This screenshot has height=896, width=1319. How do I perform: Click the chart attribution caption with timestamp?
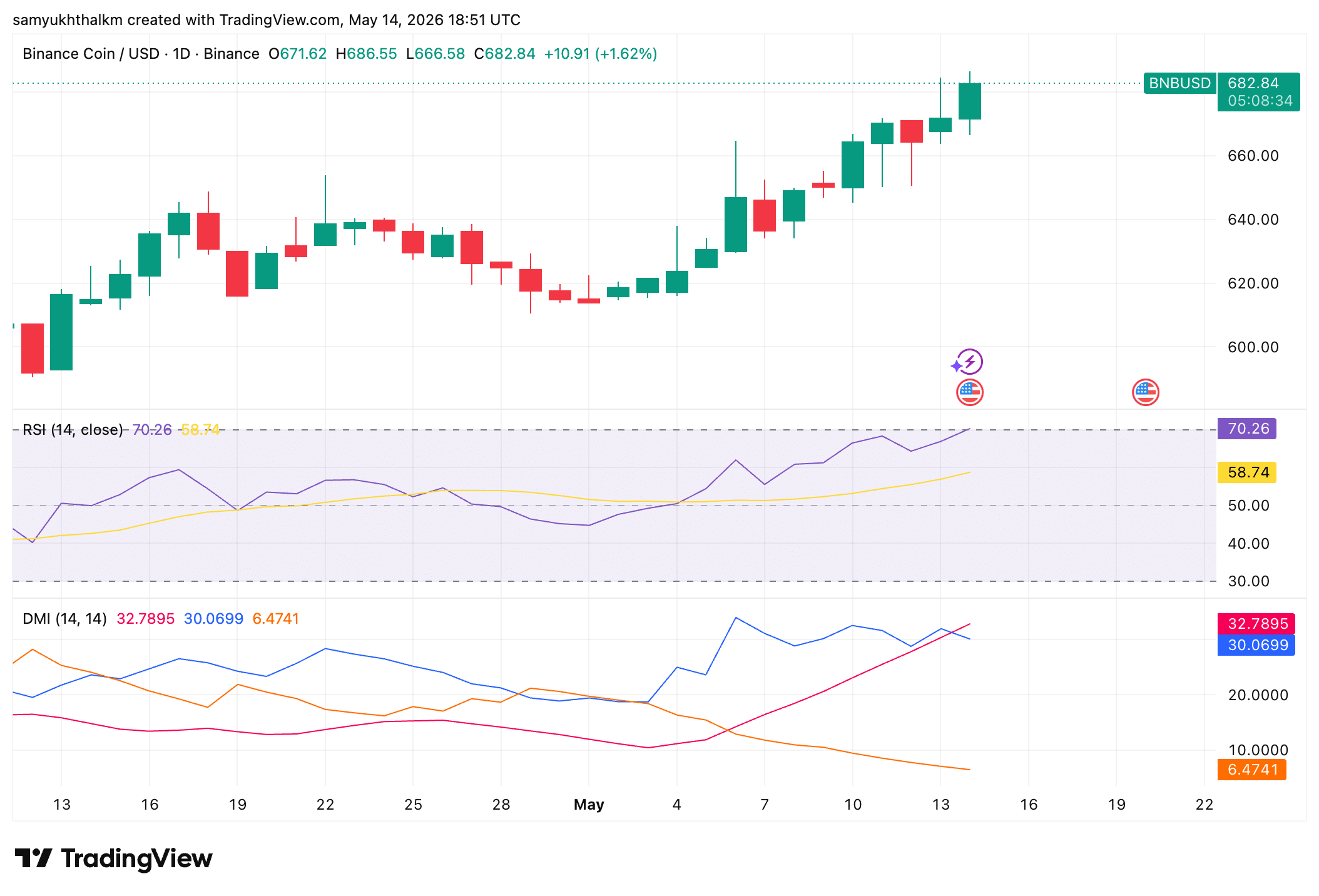(x=267, y=20)
